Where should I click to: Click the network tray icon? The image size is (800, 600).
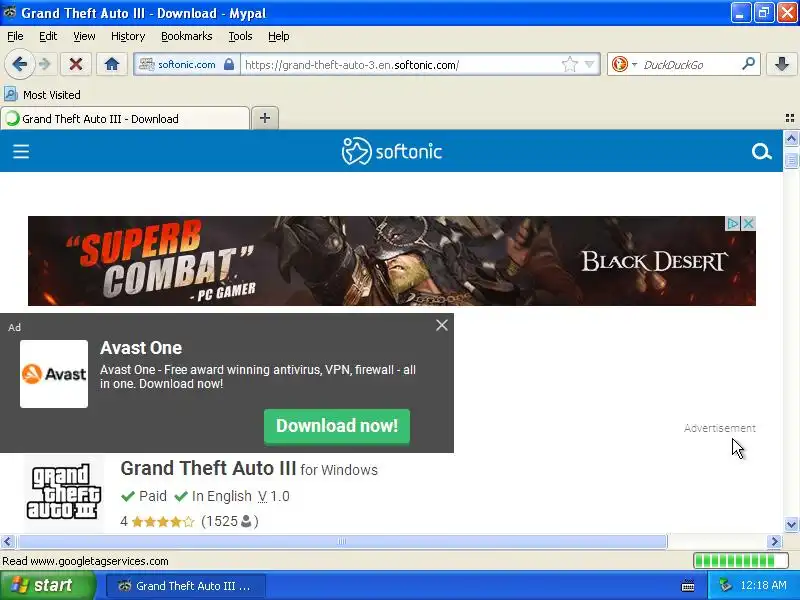725,585
